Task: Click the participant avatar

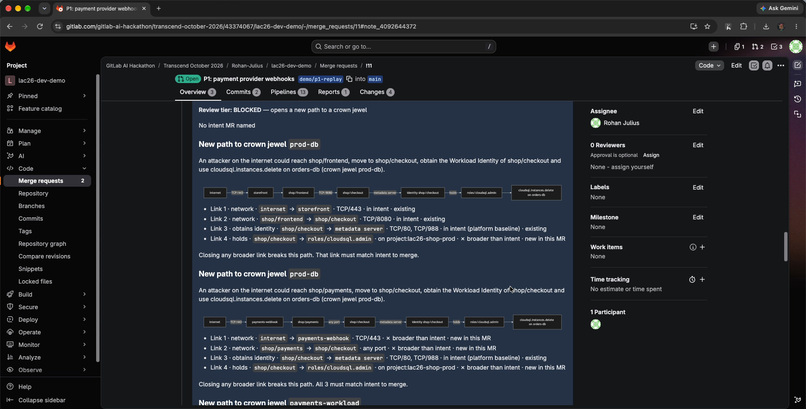Action: tap(595, 324)
